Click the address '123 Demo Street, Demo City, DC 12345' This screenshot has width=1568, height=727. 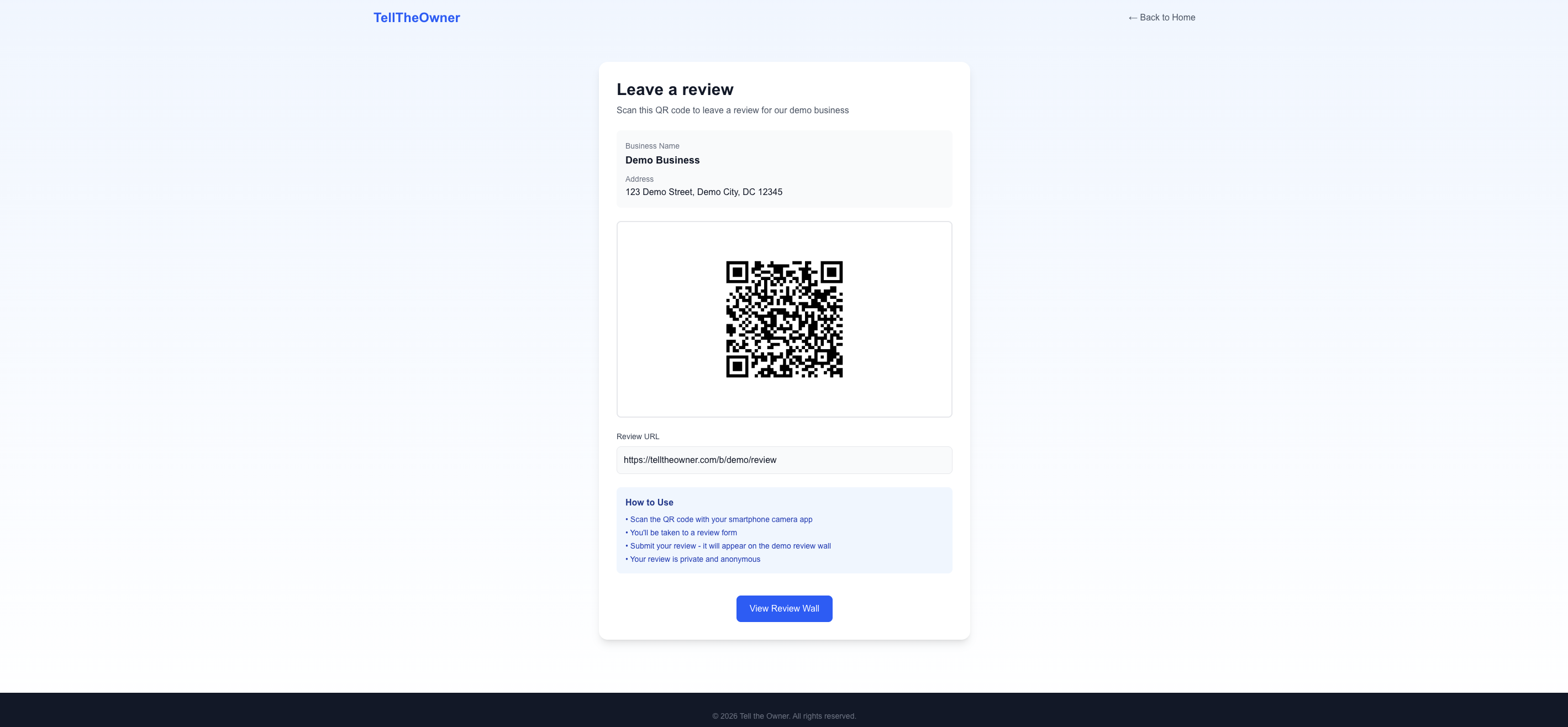(x=704, y=192)
